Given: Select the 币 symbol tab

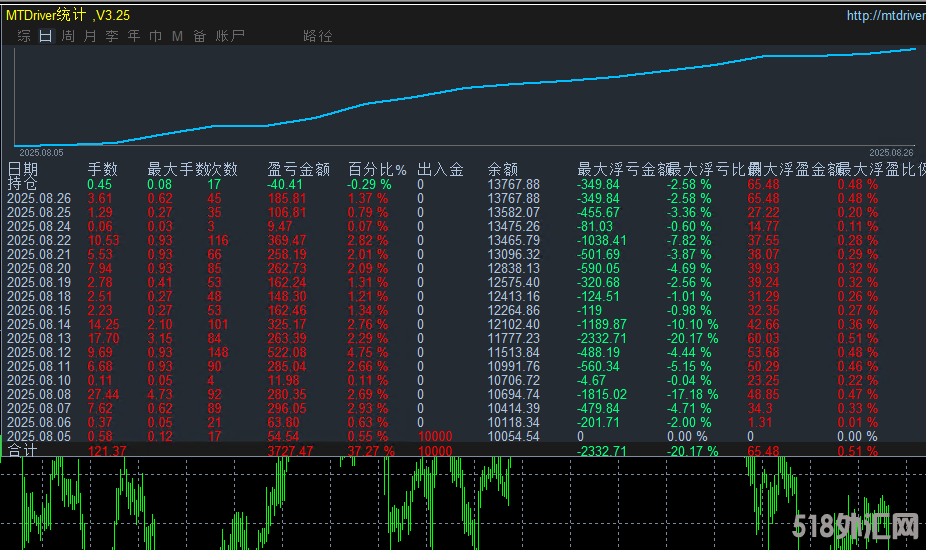Looking at the screenshot, I should click(x=155, y=36).
